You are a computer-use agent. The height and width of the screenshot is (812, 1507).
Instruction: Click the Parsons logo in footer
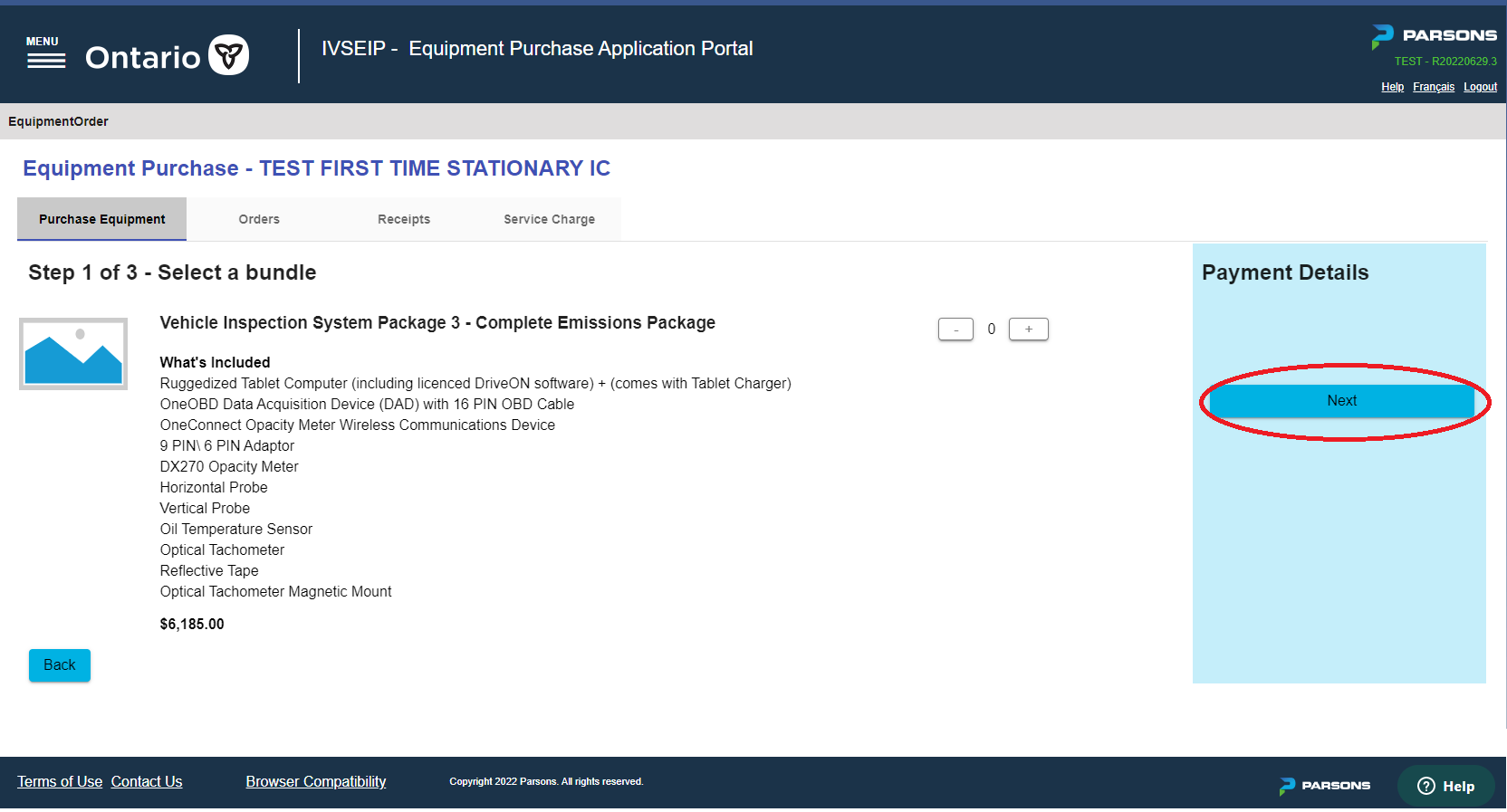point(1325,786)
